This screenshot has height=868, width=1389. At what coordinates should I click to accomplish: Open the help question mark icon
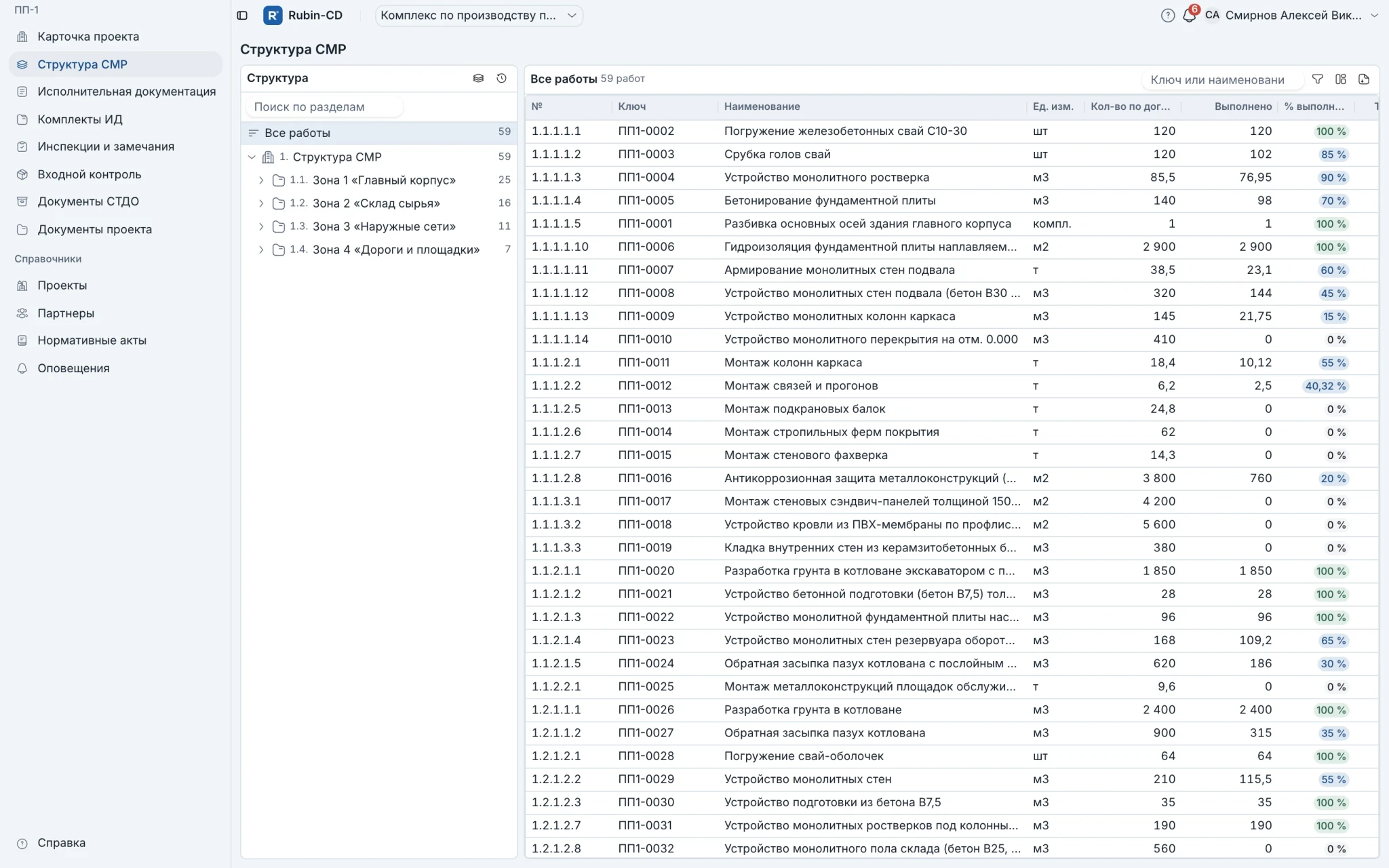point(1167,16)
